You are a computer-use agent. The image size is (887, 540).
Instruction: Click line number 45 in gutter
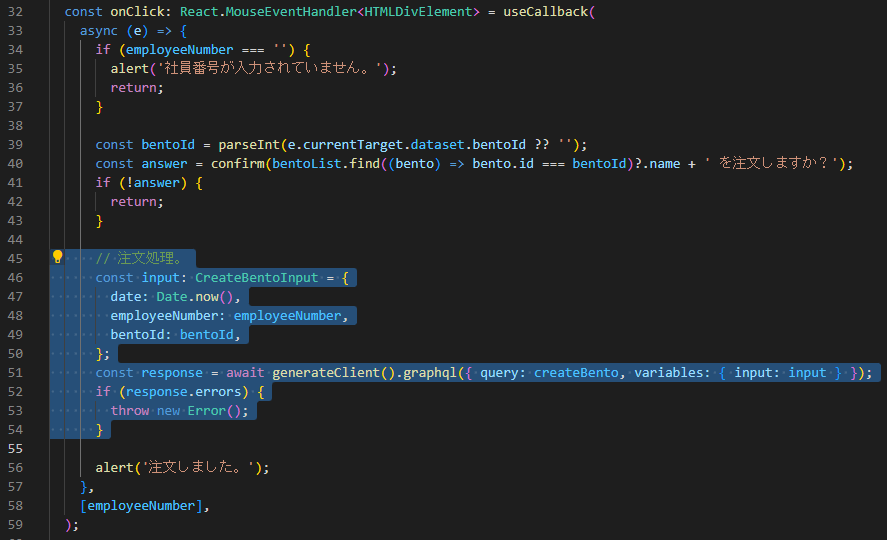pos(15,258)
